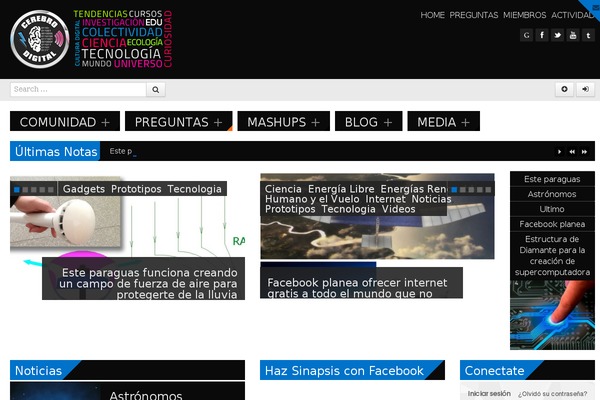Select first dot of right slider
This screenshot has width=600, height=400.
[x=454, y=189]
